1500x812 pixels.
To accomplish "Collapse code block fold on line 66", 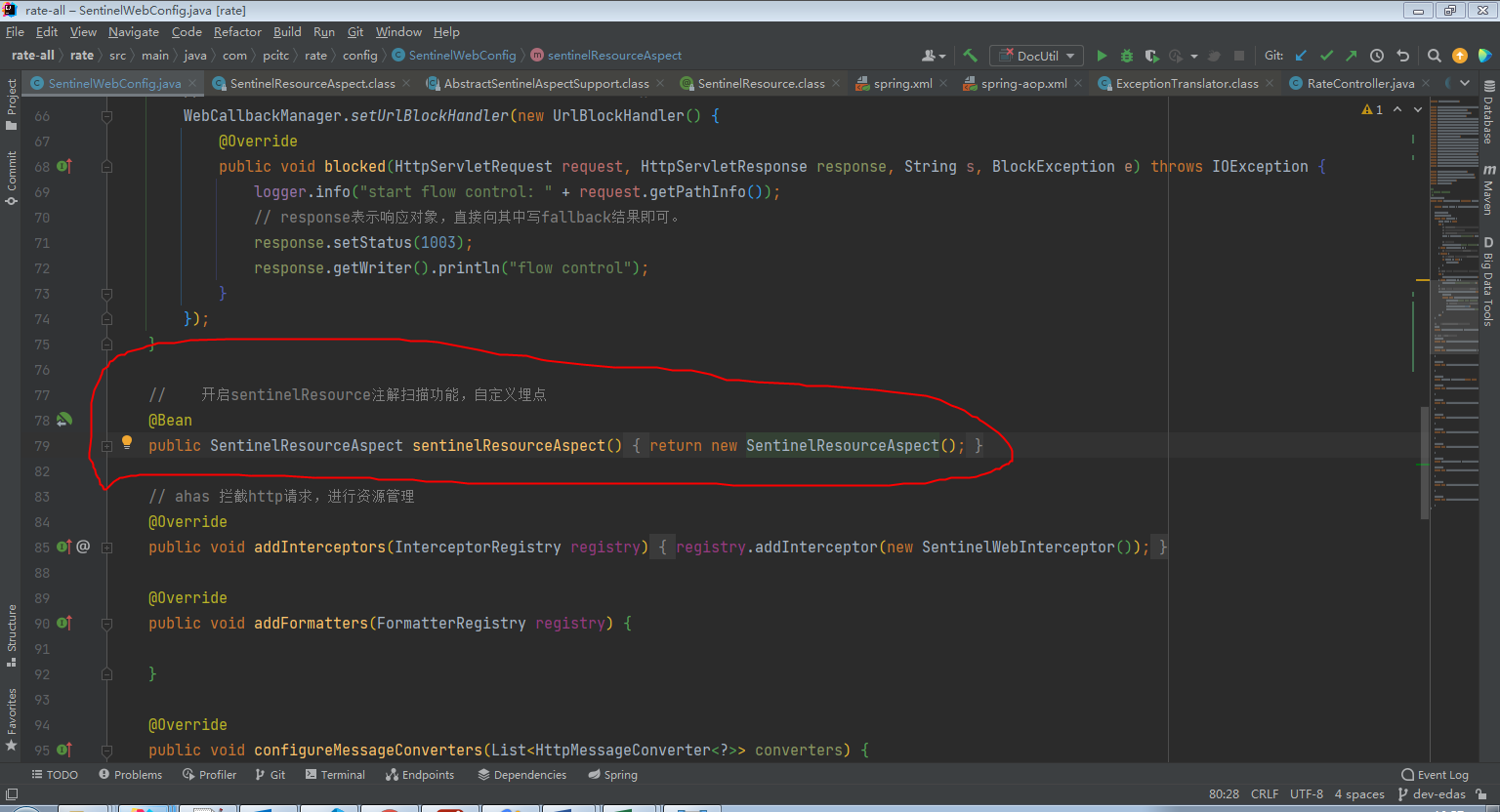I will 106,116.
